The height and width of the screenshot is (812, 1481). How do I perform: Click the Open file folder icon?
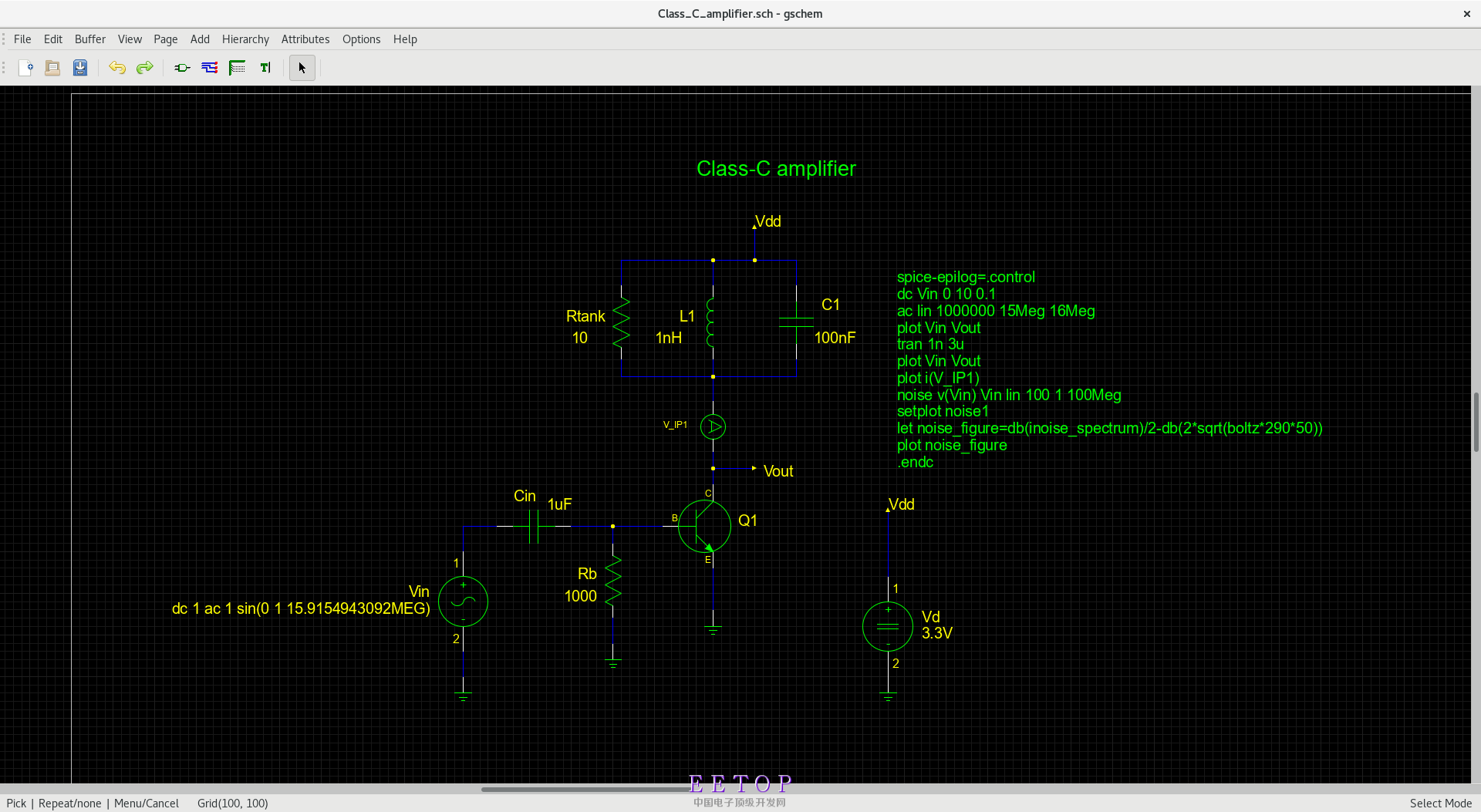click(52, 68)
